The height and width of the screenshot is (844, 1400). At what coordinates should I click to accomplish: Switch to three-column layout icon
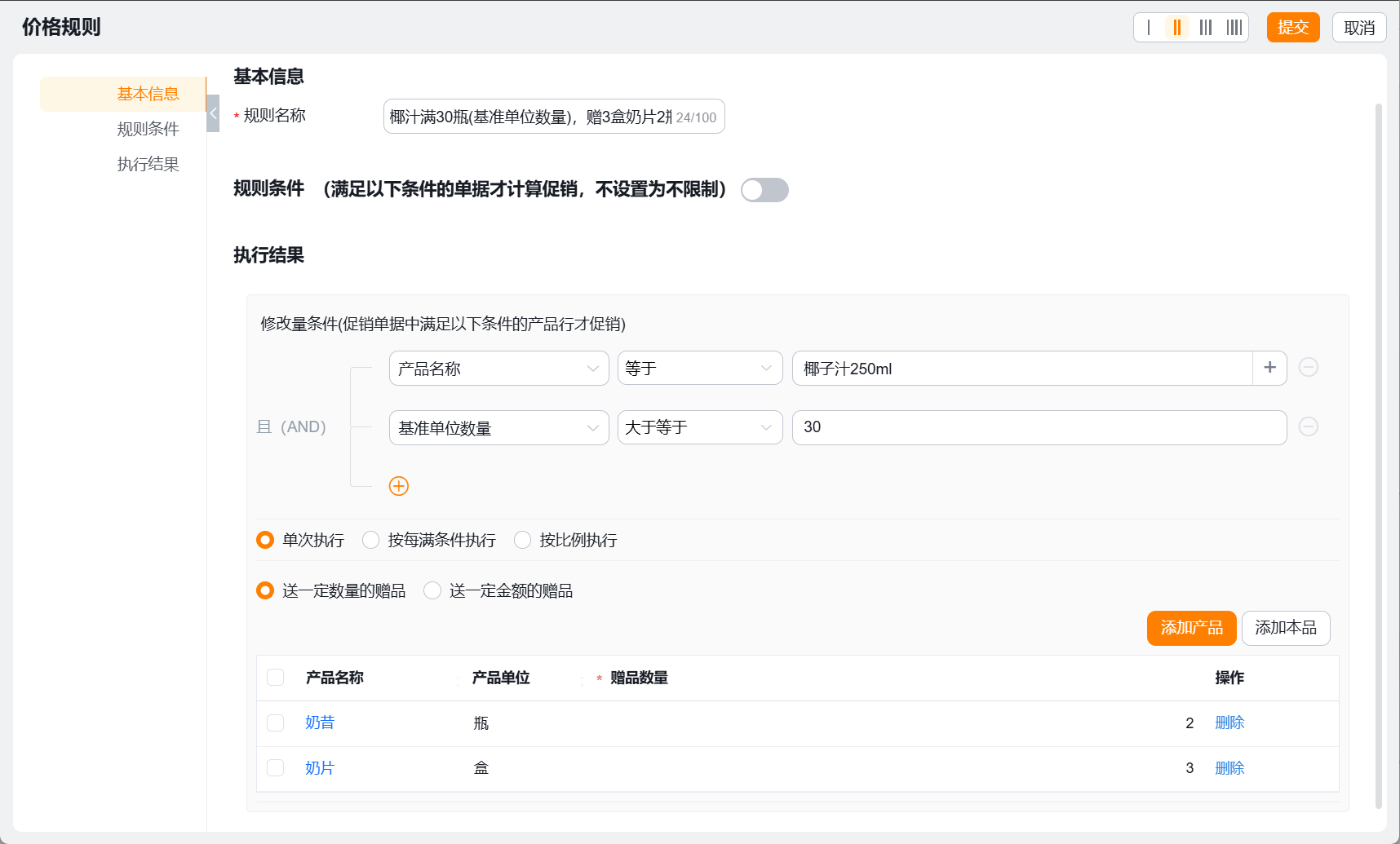[x=1205, y=28]
